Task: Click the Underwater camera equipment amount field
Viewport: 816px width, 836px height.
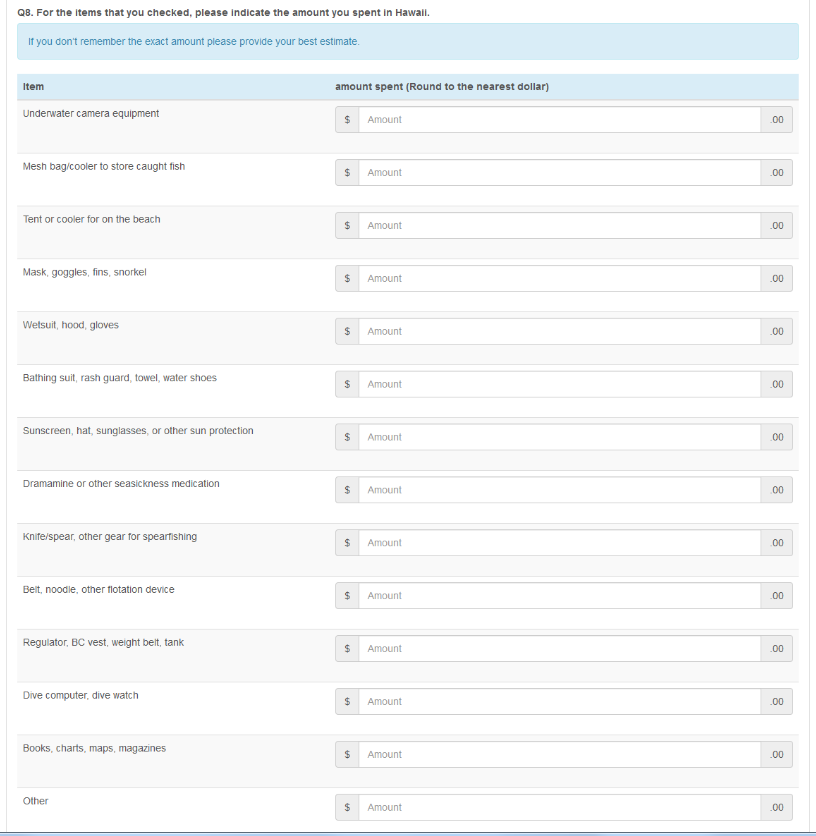Action: 560,120
